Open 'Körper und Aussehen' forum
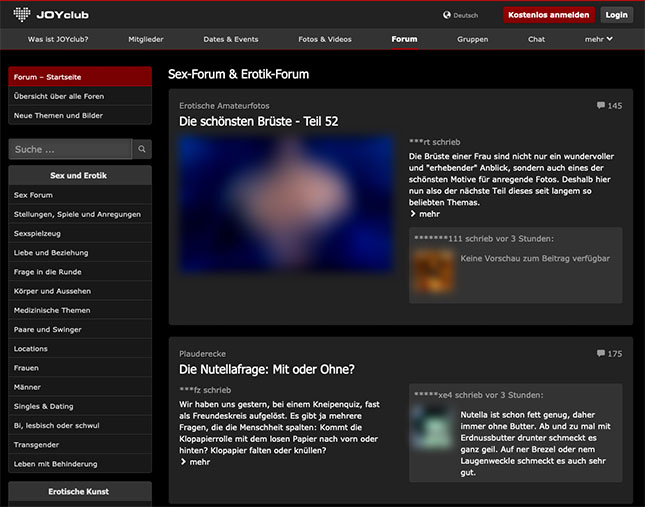Screen dimensions: 645x507 tap(80, 291)
